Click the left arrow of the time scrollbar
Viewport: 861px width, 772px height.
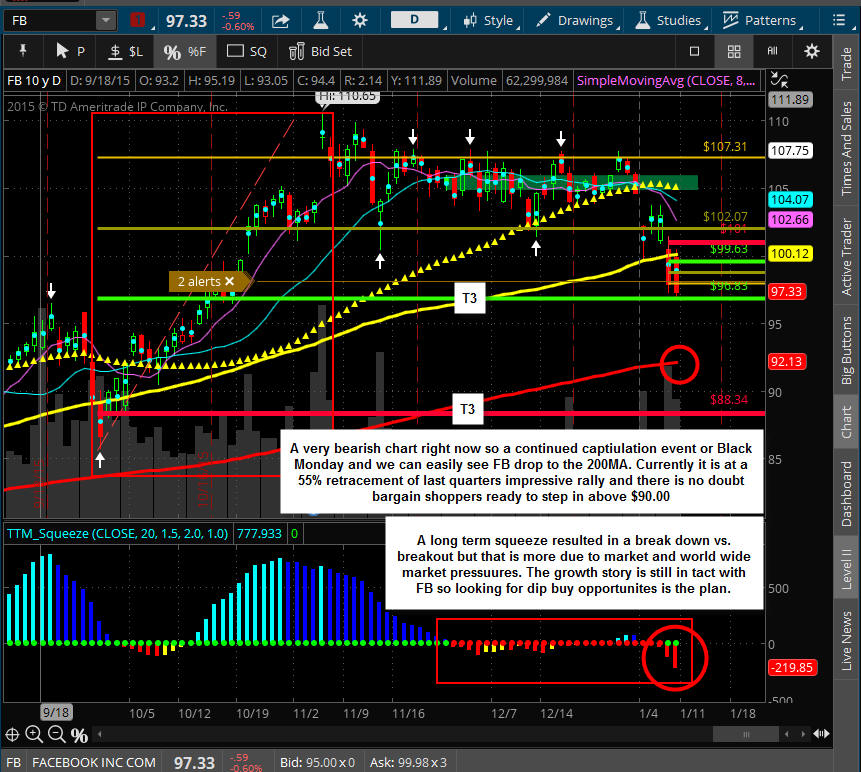click(x=787, y=734)
